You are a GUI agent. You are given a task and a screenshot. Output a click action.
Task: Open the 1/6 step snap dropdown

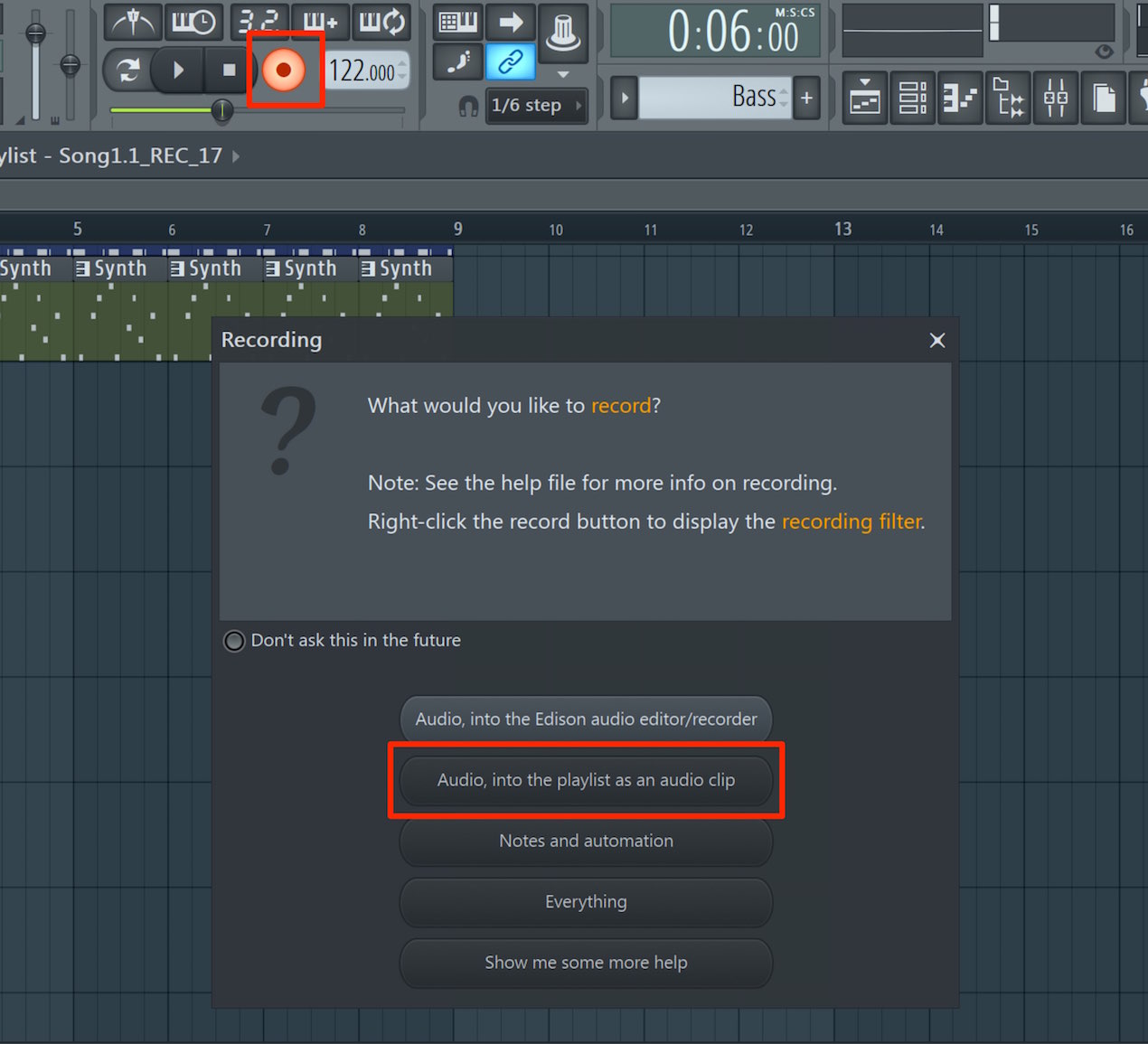[x=536, y=105]
